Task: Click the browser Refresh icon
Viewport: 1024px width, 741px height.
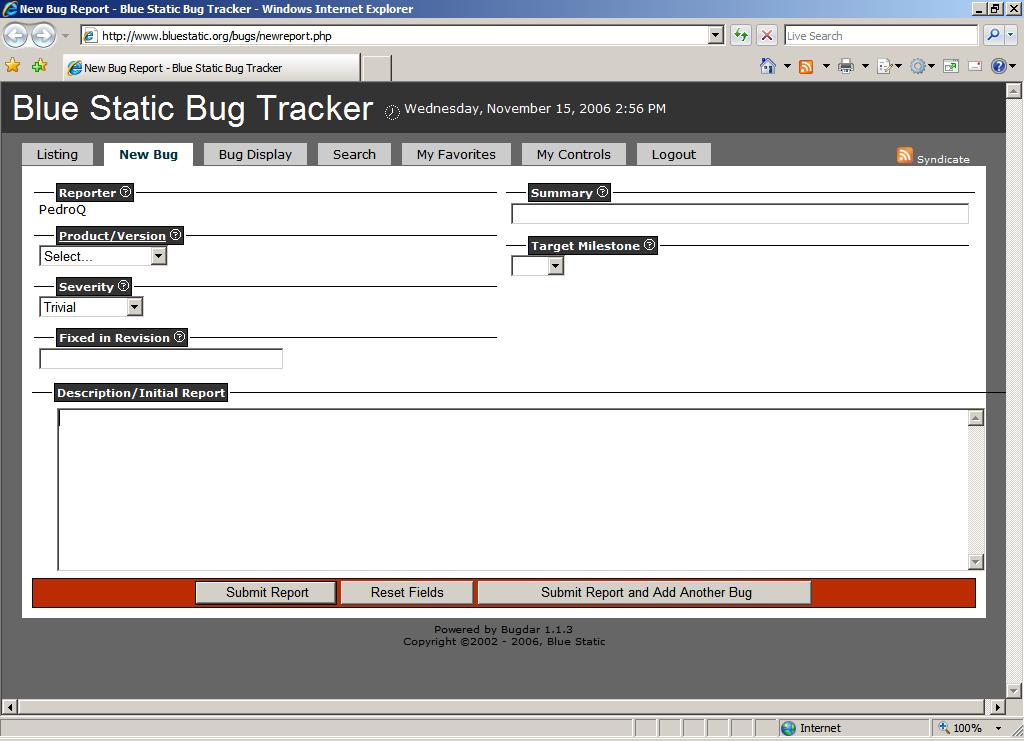Action: pyautogui.click(x=740, y=35)
